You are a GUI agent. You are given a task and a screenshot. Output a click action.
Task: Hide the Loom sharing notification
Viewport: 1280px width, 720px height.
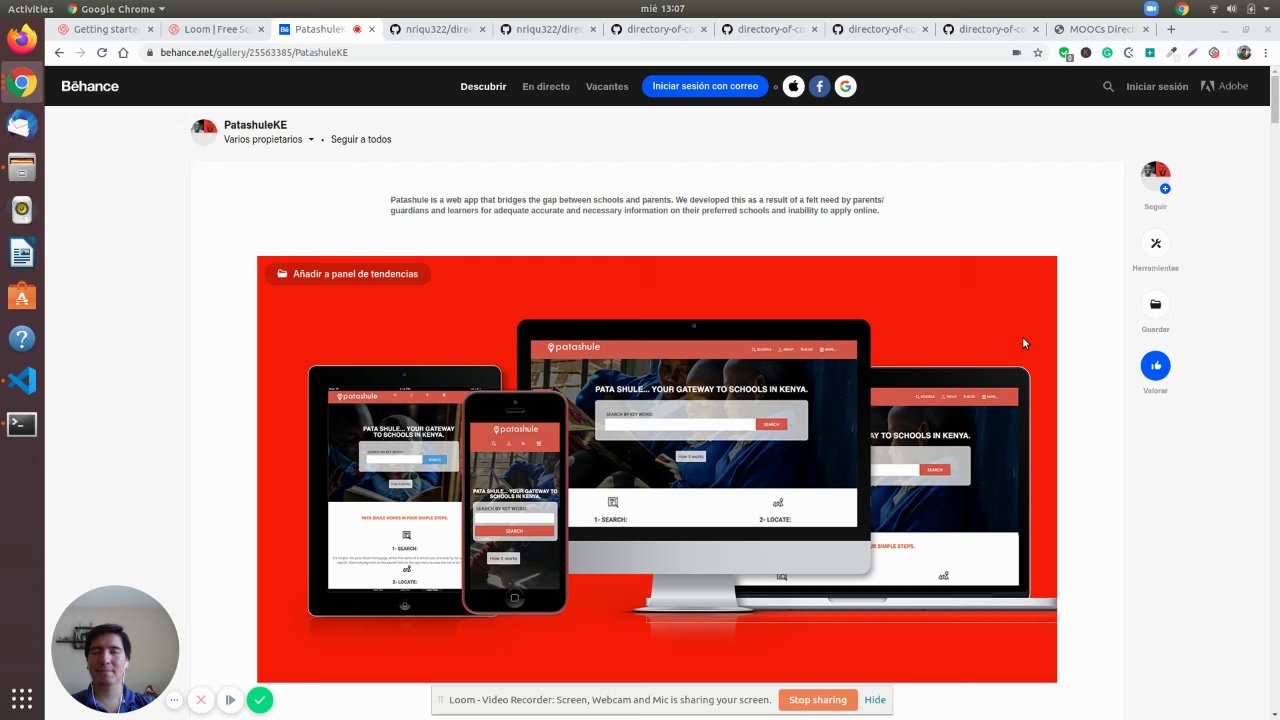[875, 700]
